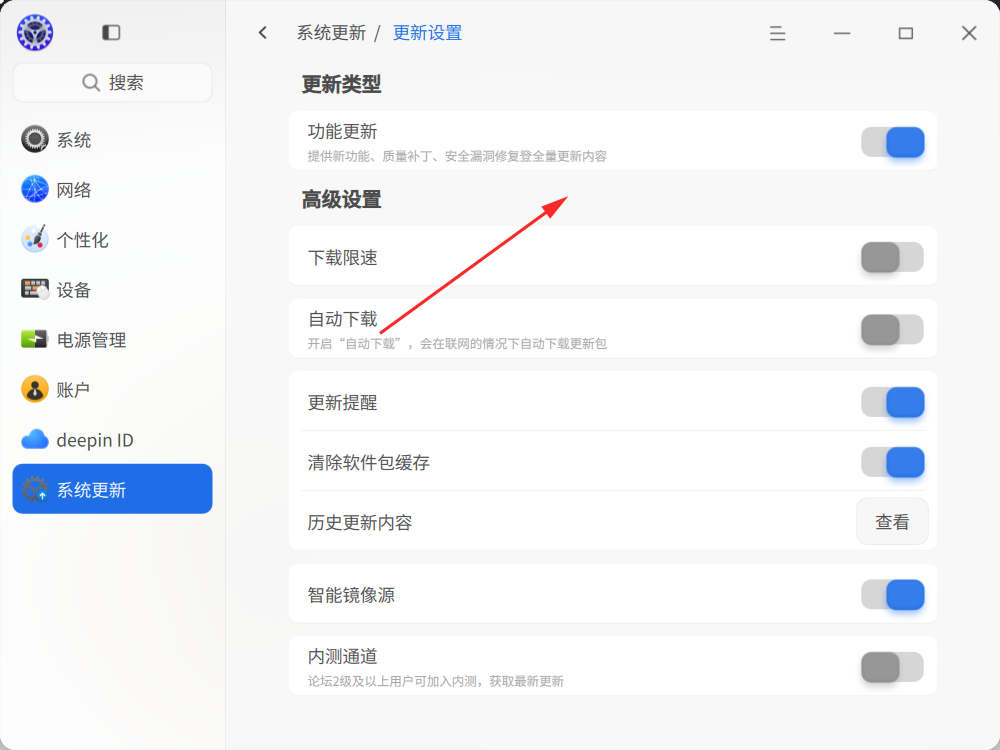Click the 网络 globe icon
Image resolution: width=1000 pixels, height=750 pixels.
(34, 189)
